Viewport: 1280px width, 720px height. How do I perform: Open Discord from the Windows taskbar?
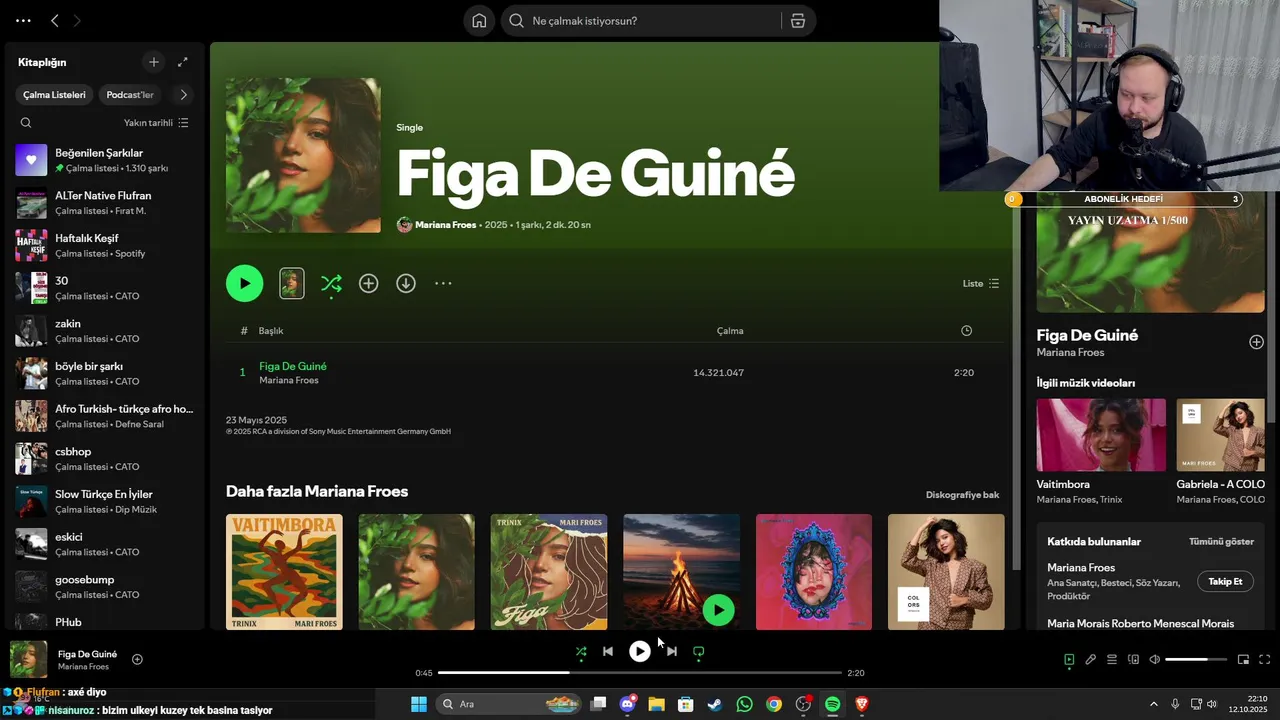628,704
